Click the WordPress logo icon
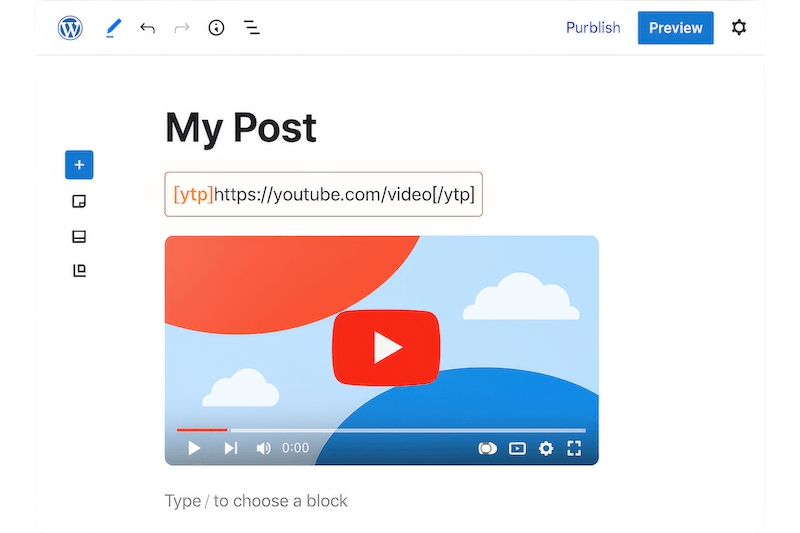 click(70, 28)
